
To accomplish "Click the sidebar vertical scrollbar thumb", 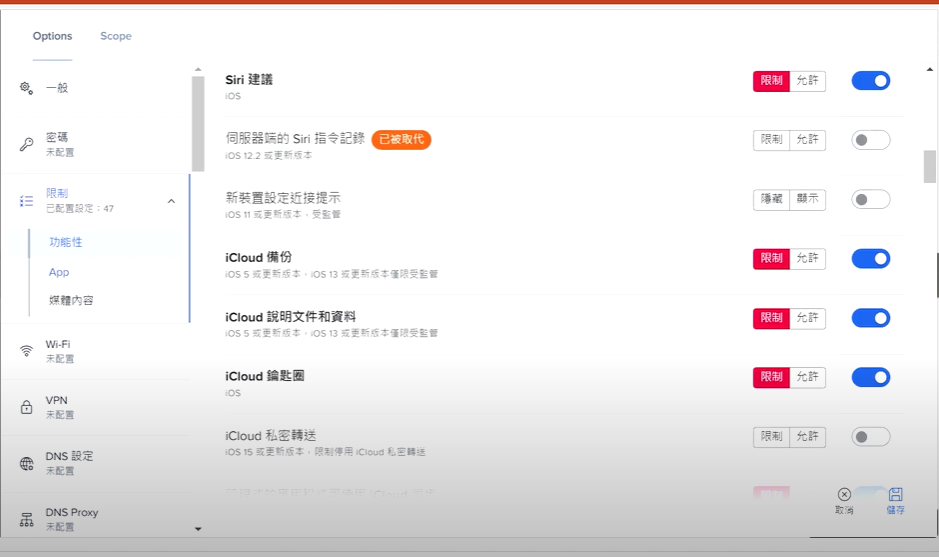I will pyautogui.click(x=198, y=124).
